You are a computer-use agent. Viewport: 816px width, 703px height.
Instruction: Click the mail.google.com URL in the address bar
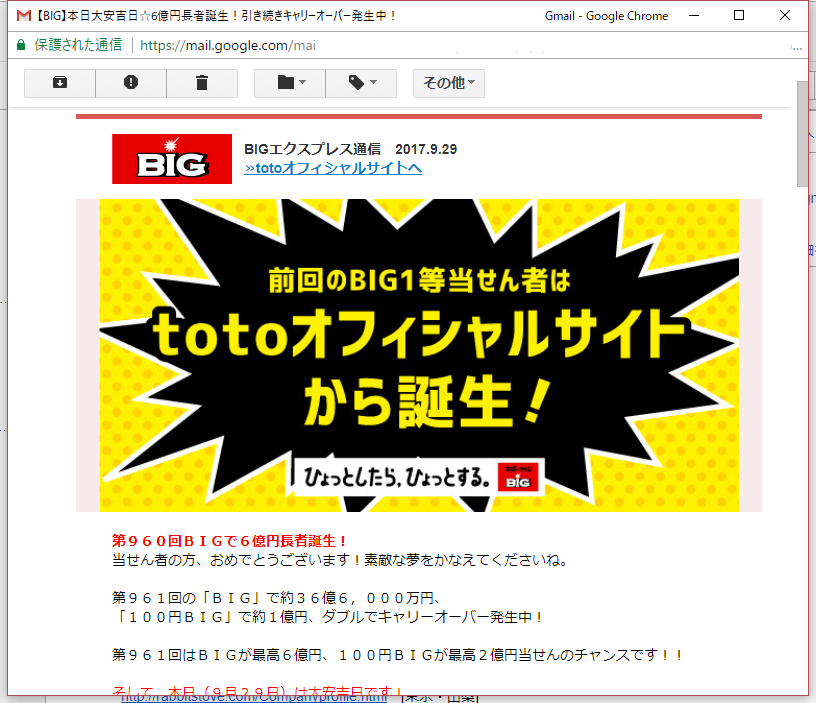point(227,45)
